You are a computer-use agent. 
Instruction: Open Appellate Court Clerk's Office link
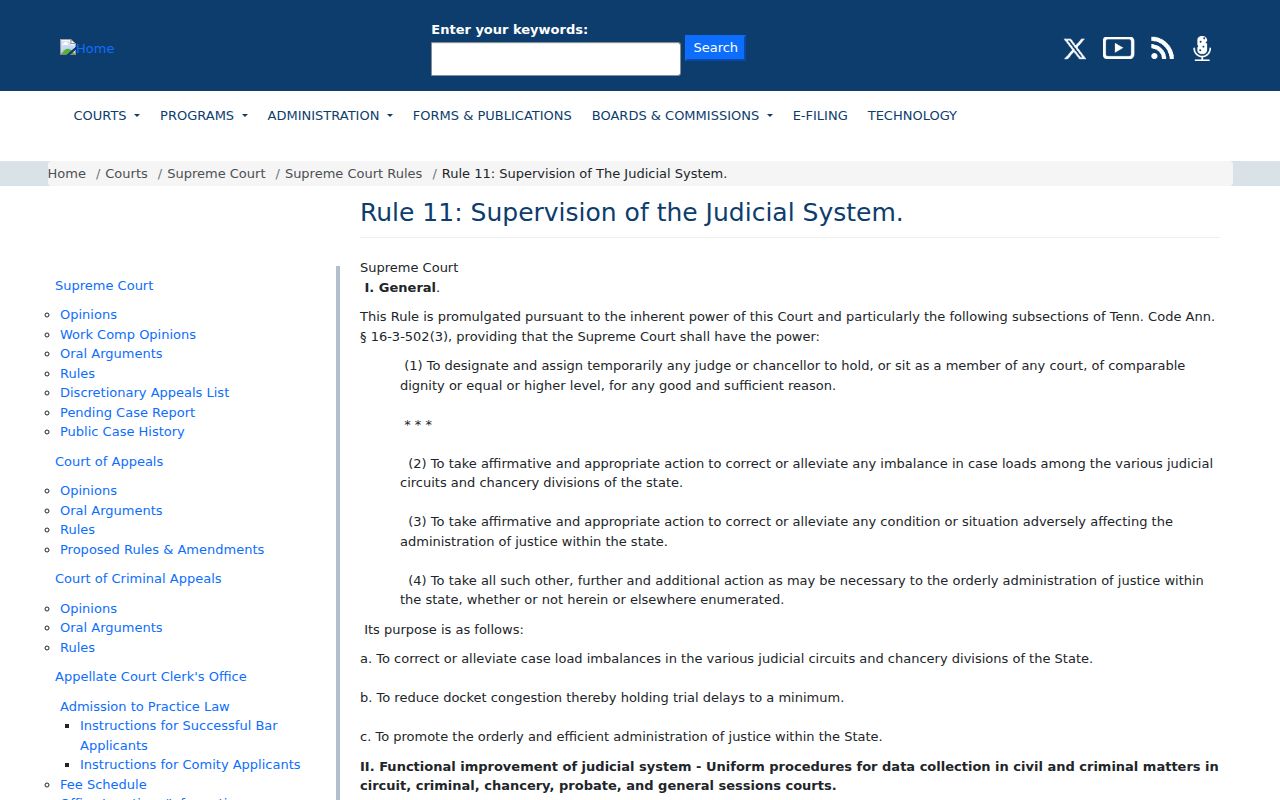(x=151, y=677)
